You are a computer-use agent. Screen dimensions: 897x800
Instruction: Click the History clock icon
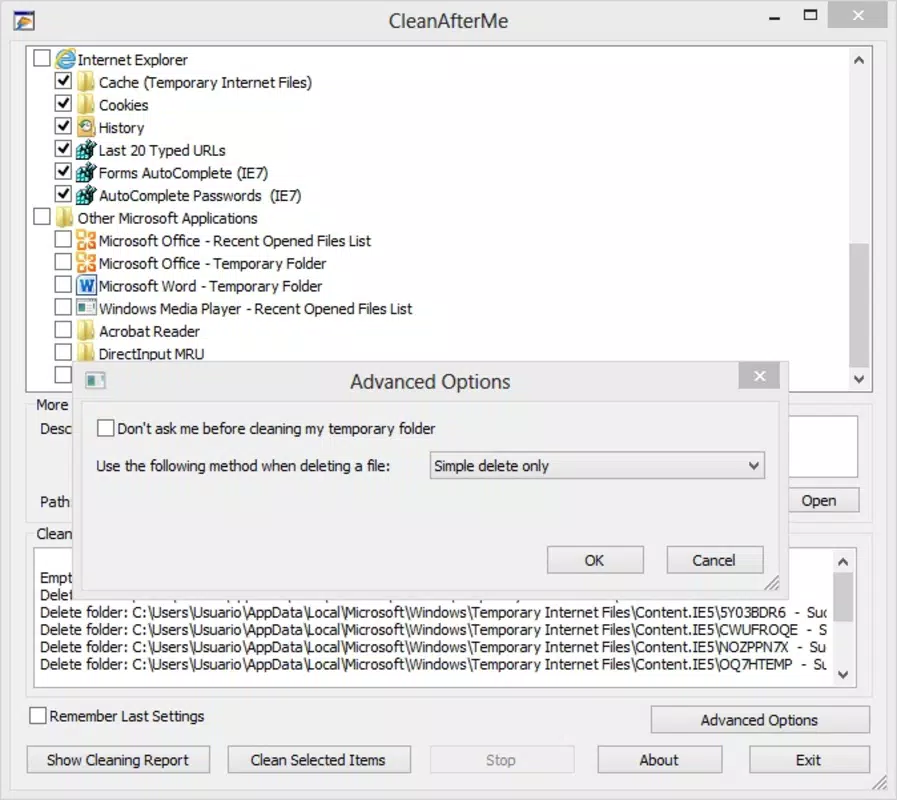coord(86,127)
